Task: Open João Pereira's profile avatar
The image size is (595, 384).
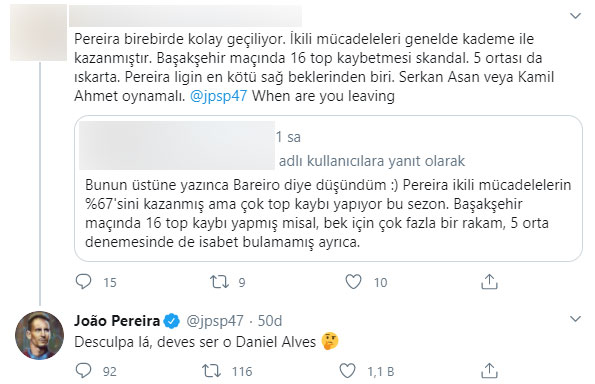Action: click(x=39, y=335)
